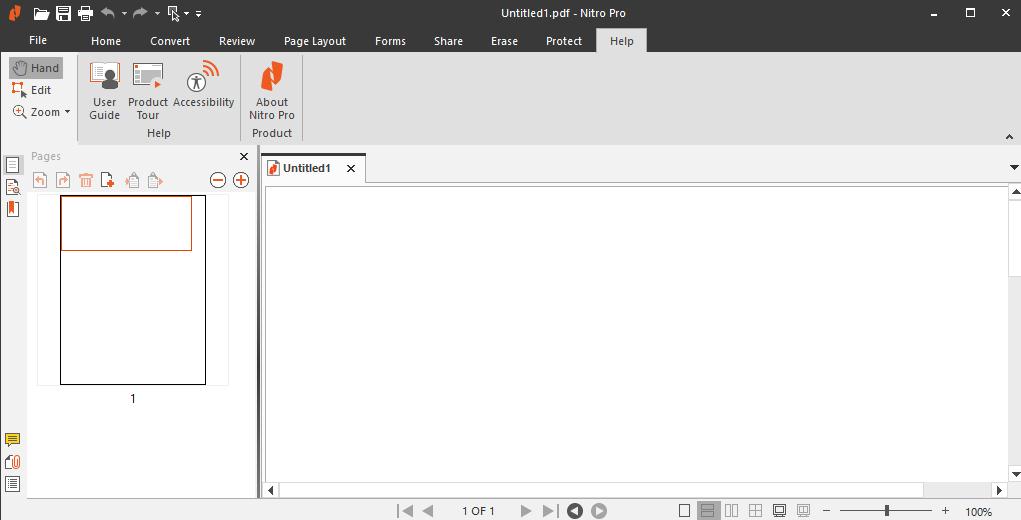Select the page 1 thumbnail
This screenshot has height=520, width=1021.
[133, 290]
